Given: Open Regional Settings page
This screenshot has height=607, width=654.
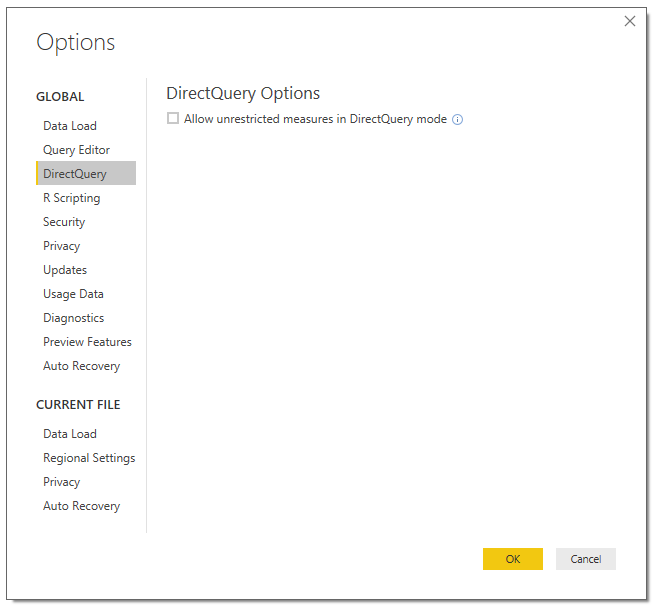Looking at the screenshot, I should tap(89, 458).
